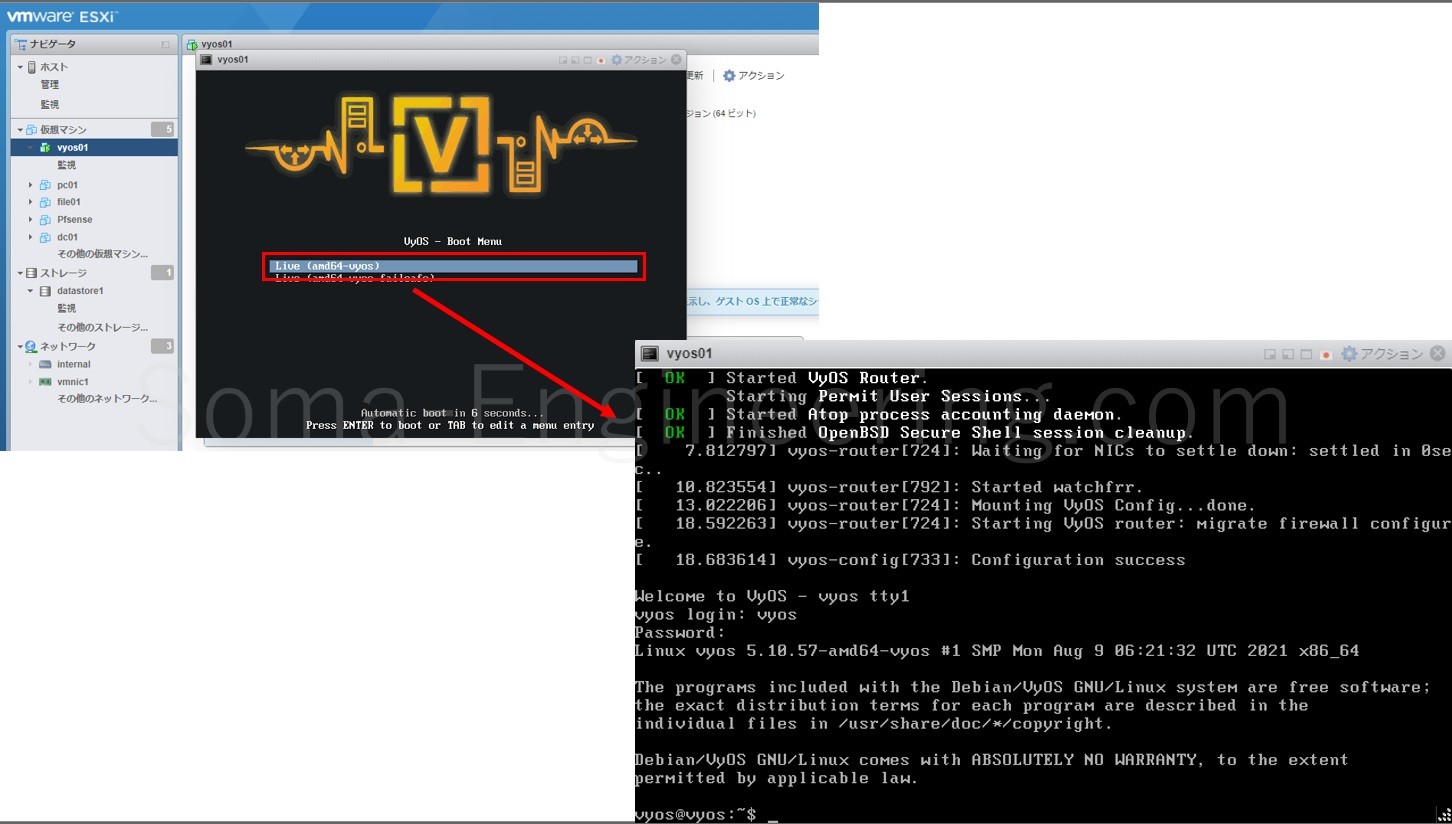Click the network count badge 3

click(162, 346)
